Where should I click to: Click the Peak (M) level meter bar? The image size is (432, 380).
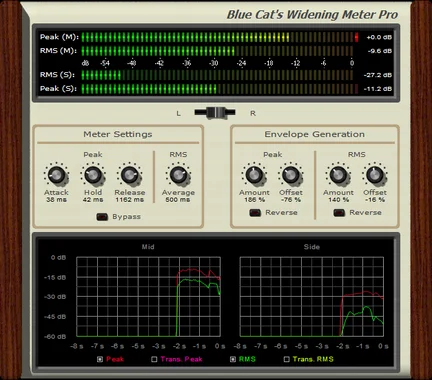[x=217, y=37]
